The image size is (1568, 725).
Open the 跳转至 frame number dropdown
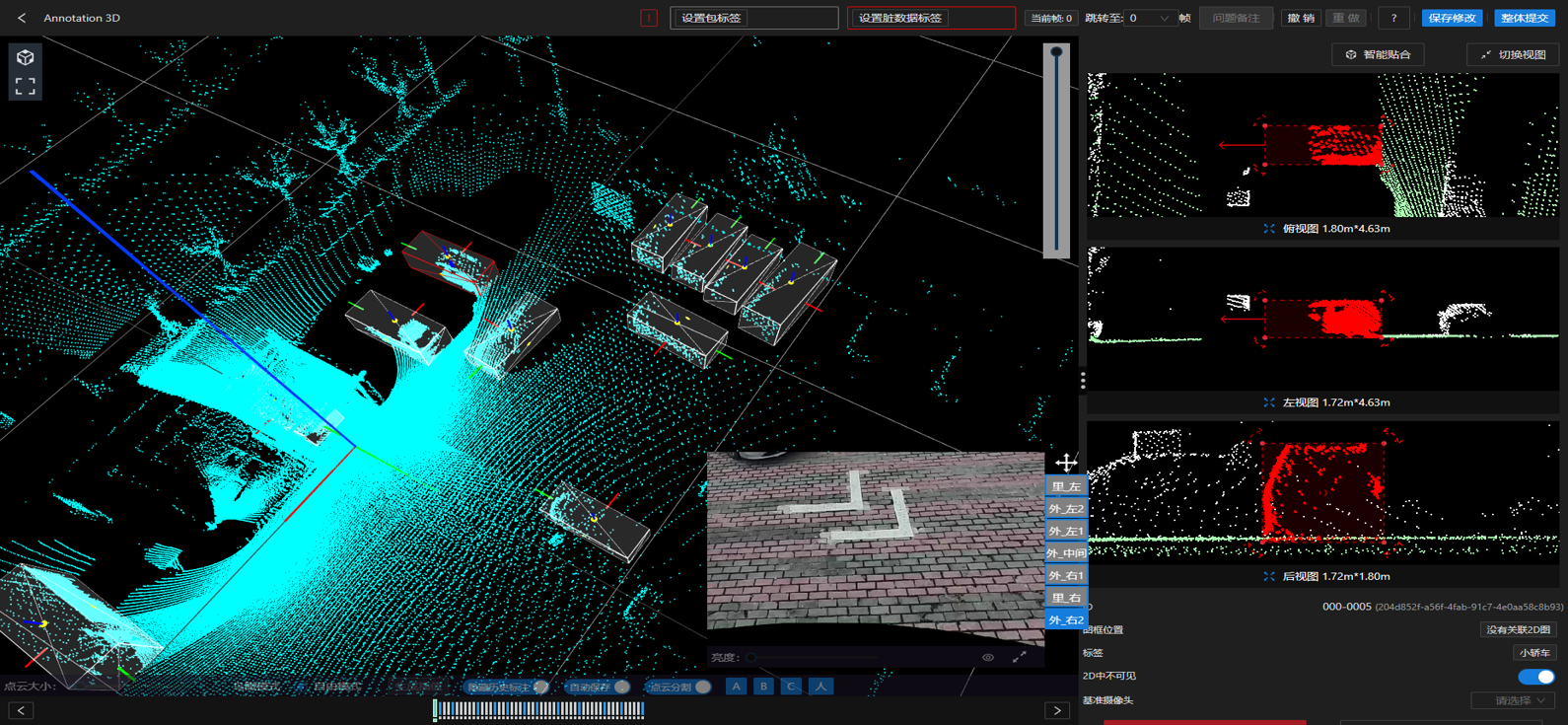point(1149,18)
